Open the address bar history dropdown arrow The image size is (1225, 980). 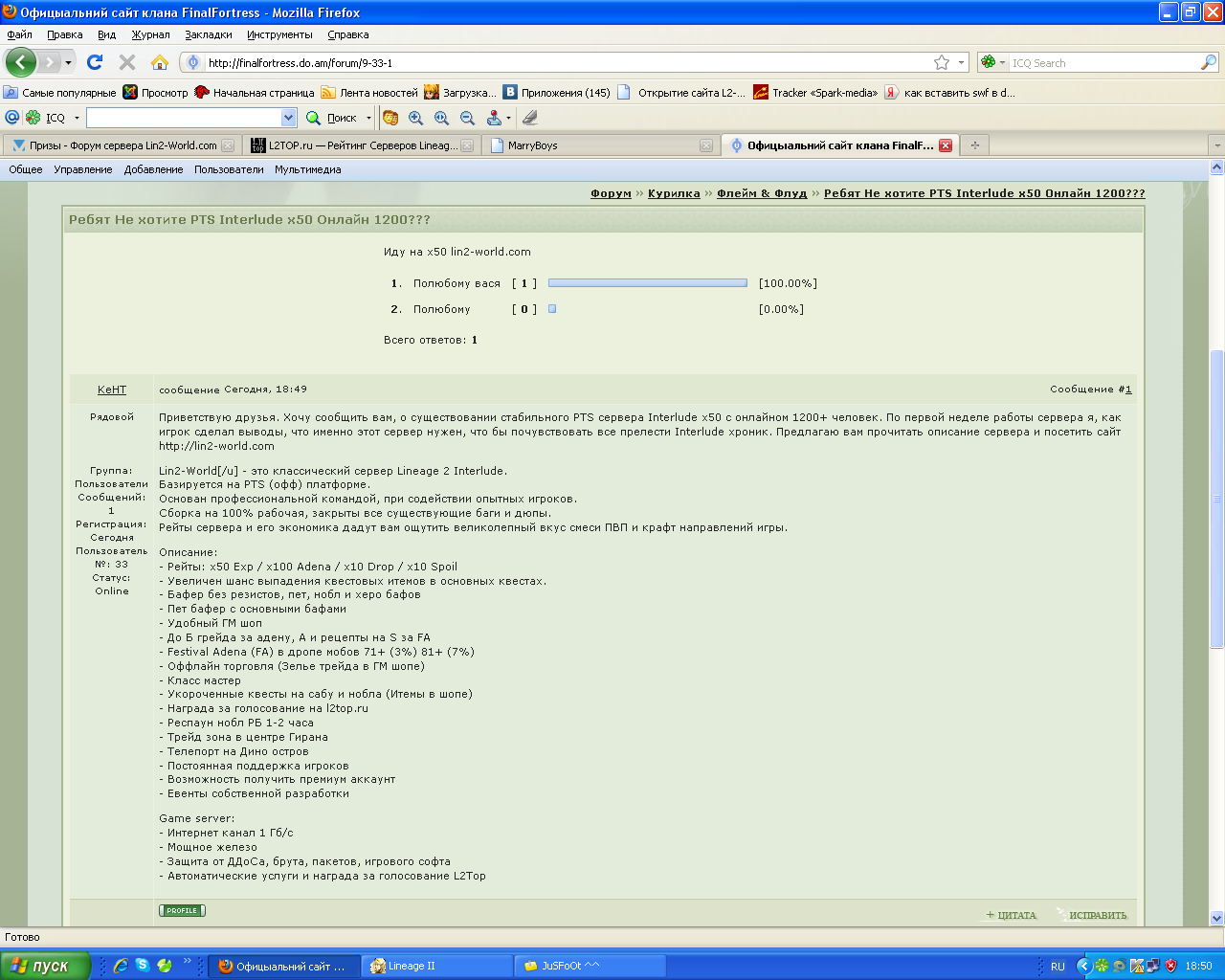coord(962,62)
